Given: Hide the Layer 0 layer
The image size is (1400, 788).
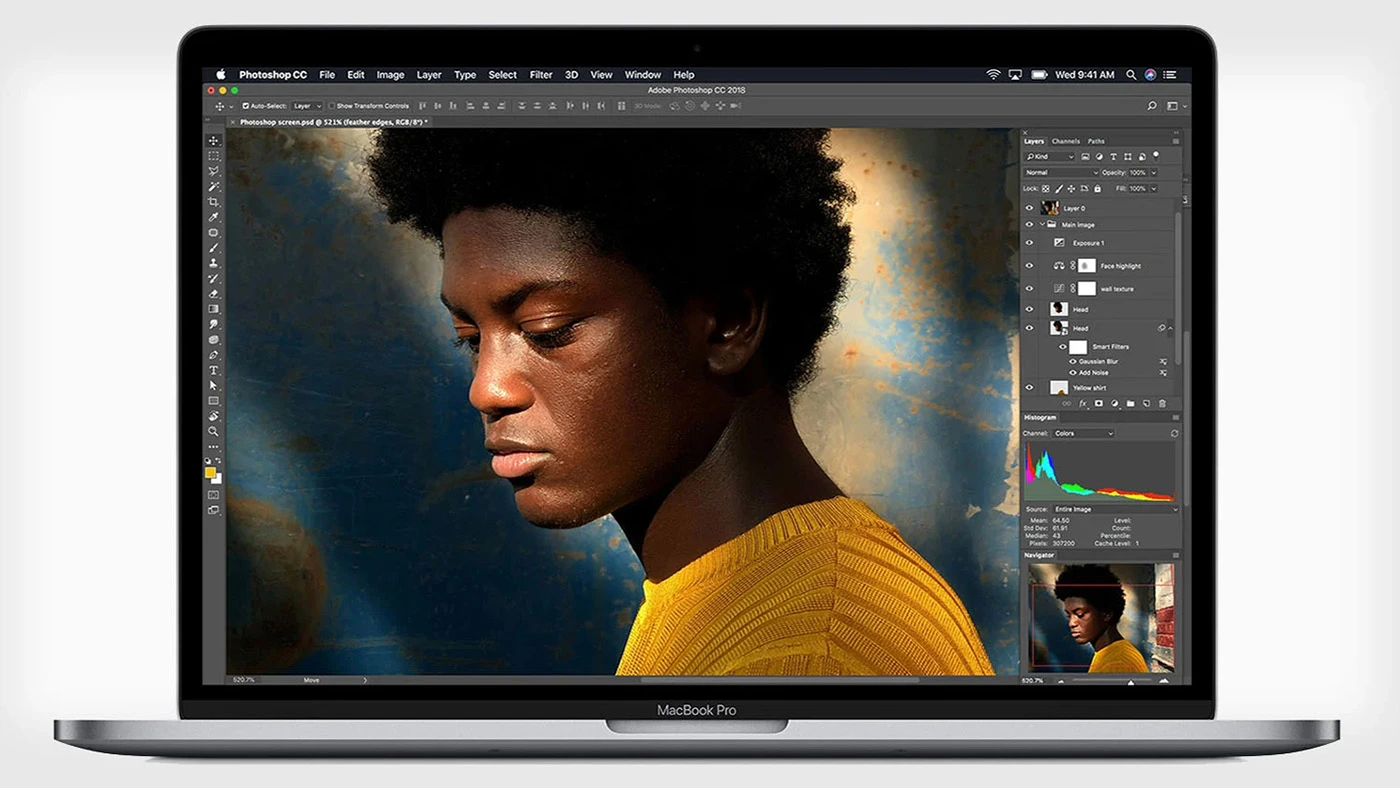Looking at the screenshot, I should (x=1029, y=208).
